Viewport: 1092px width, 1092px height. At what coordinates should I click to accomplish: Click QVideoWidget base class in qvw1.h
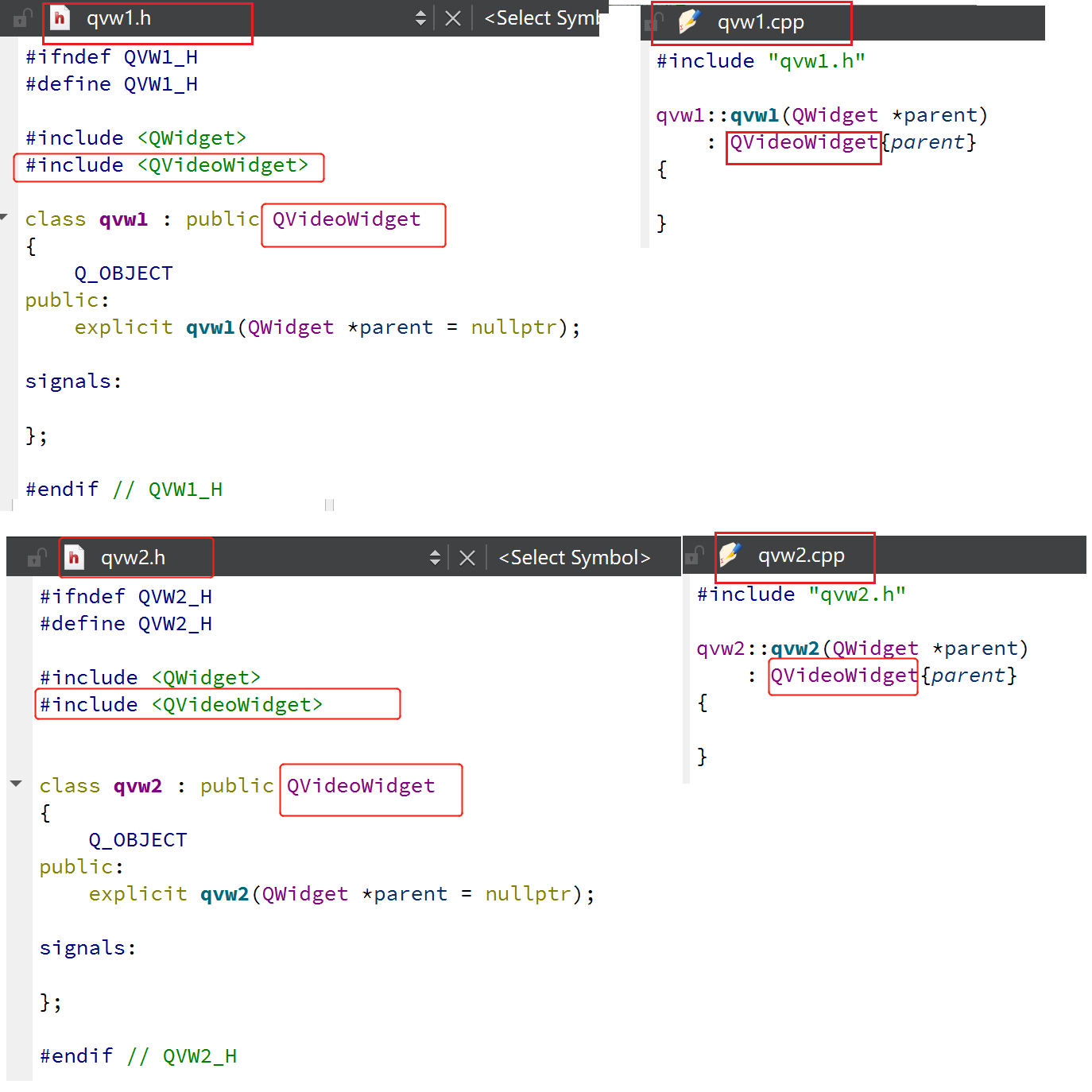pyautogui.click(x=347, y=219)
